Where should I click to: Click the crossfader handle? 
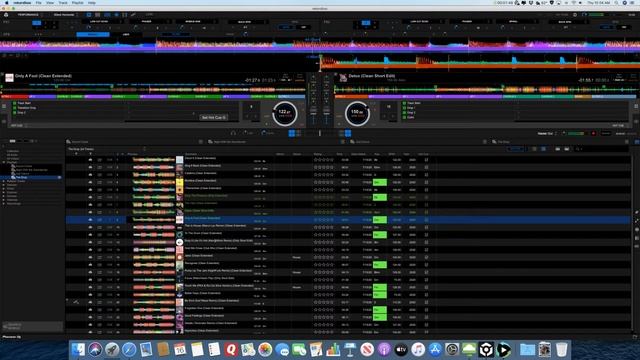[x=320, y=133]
